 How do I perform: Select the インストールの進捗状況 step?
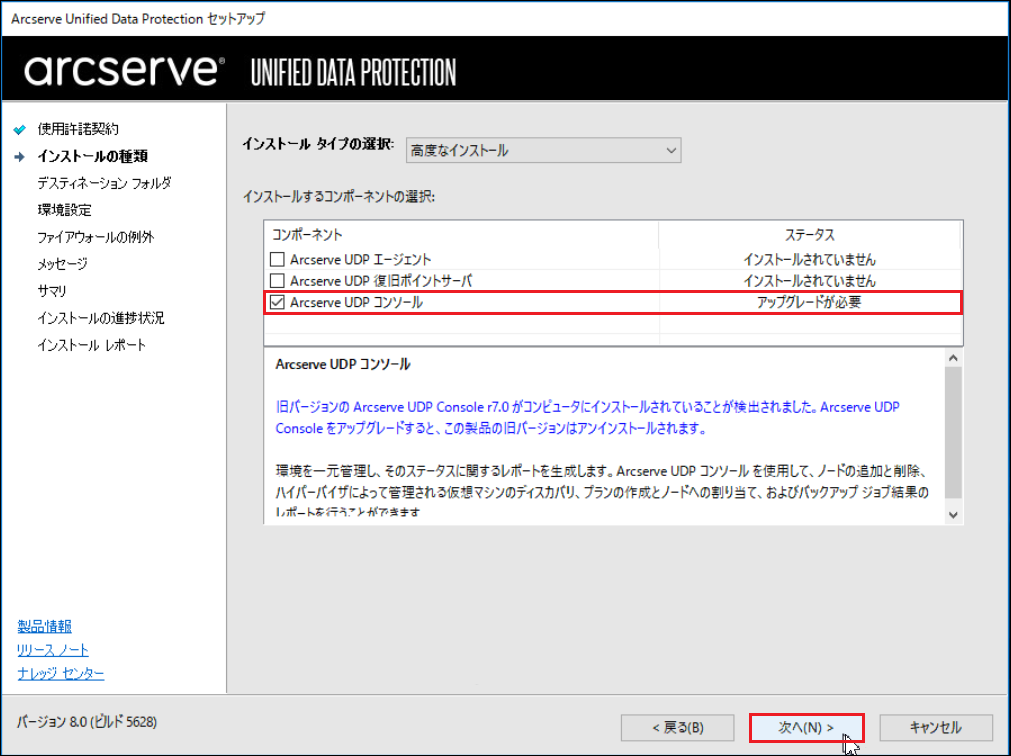coord(101,318)
